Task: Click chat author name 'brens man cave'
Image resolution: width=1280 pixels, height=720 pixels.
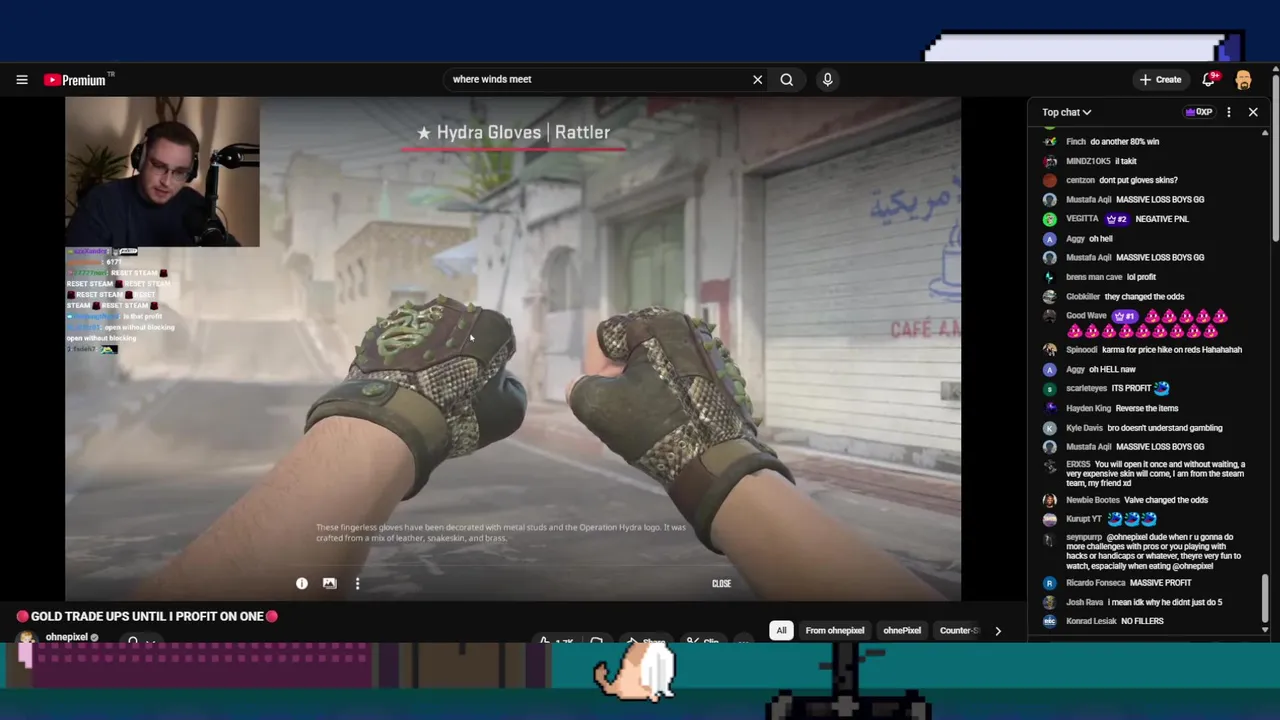Action: (x=1093, y=277)
